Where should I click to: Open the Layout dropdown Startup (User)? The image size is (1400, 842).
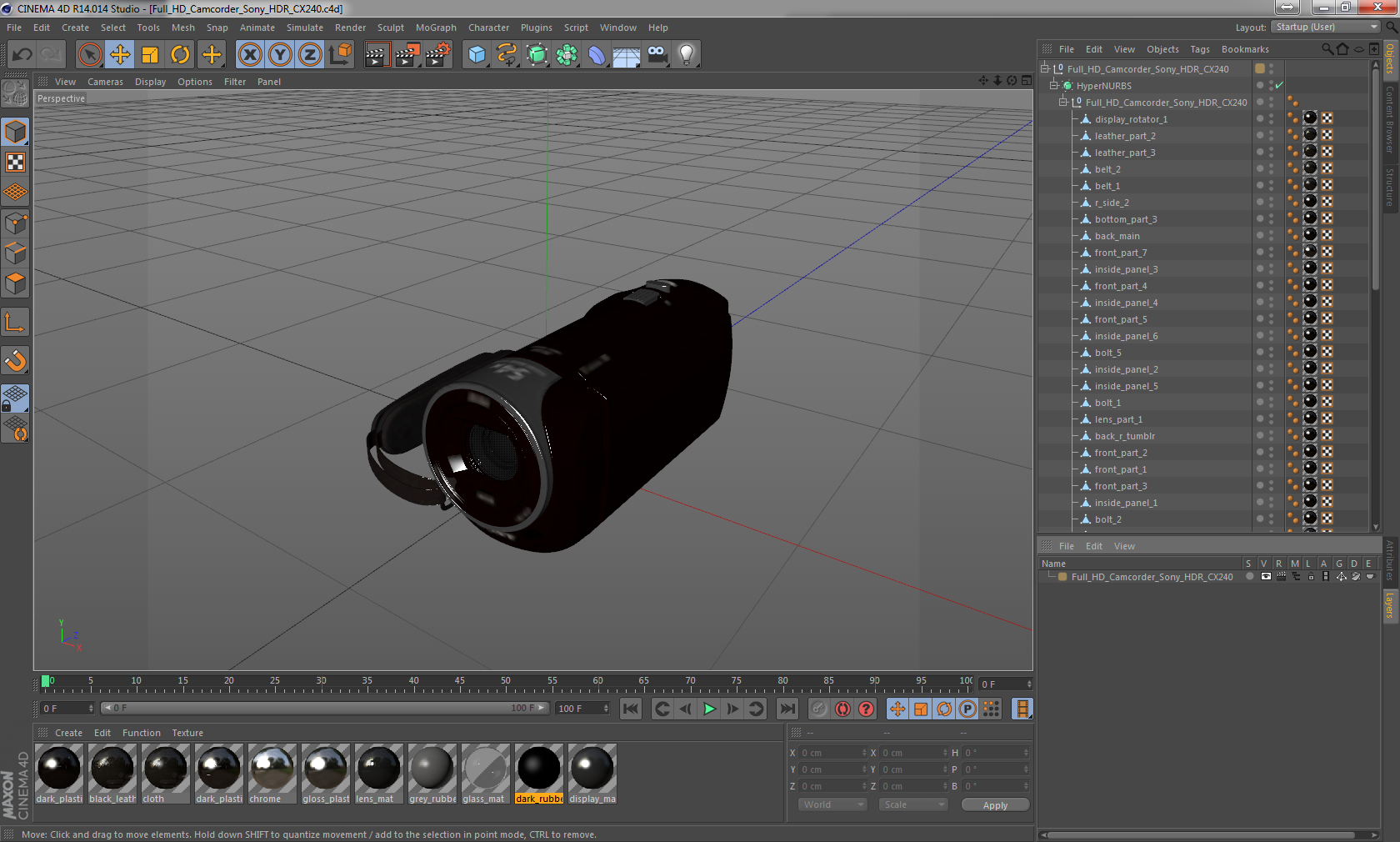1327,27
